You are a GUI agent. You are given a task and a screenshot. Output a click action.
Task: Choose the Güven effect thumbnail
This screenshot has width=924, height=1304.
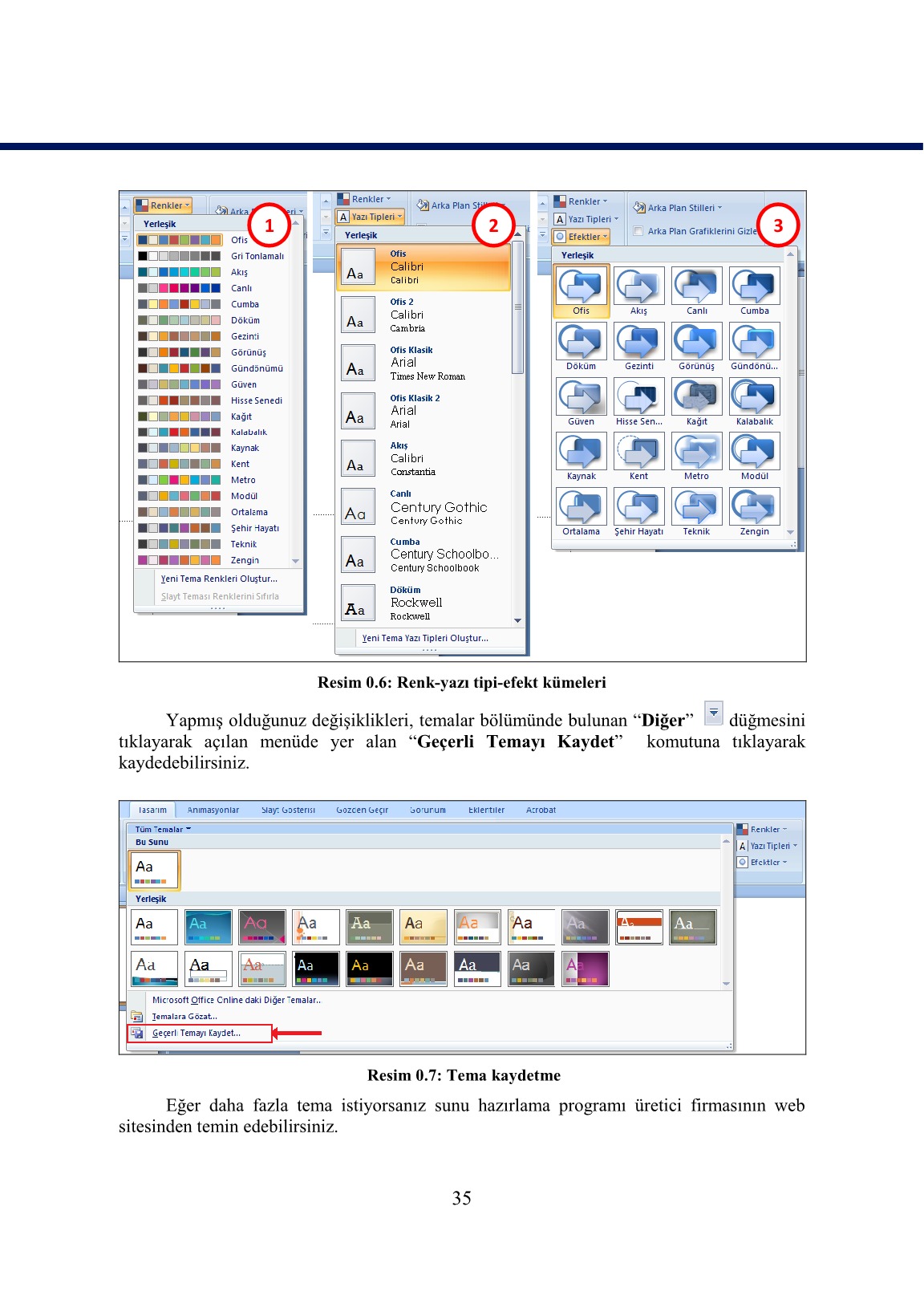pos(582,397)
